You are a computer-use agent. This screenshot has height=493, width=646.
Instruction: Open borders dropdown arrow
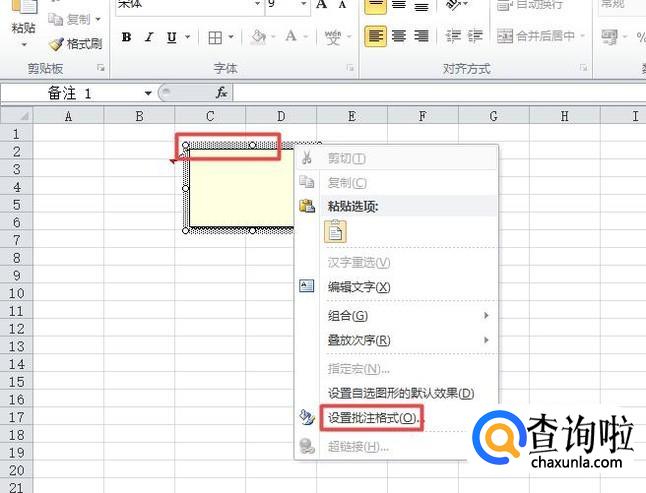231,37
